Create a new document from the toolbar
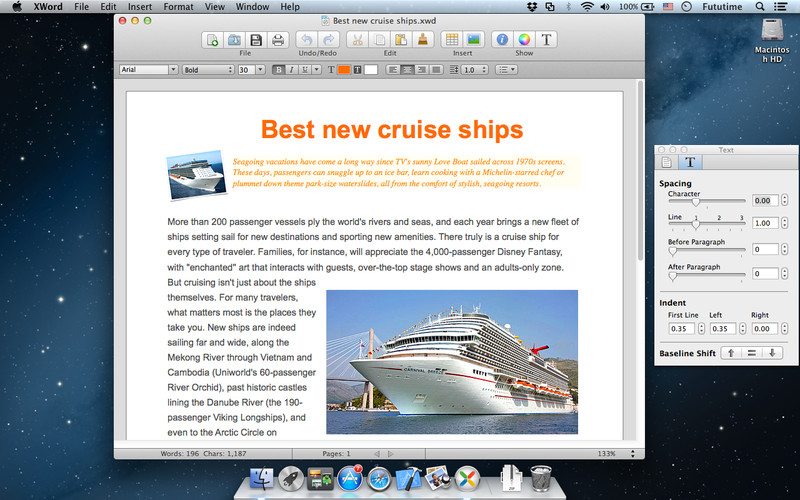This screenshot has height=500, width=800. [212, 40]
